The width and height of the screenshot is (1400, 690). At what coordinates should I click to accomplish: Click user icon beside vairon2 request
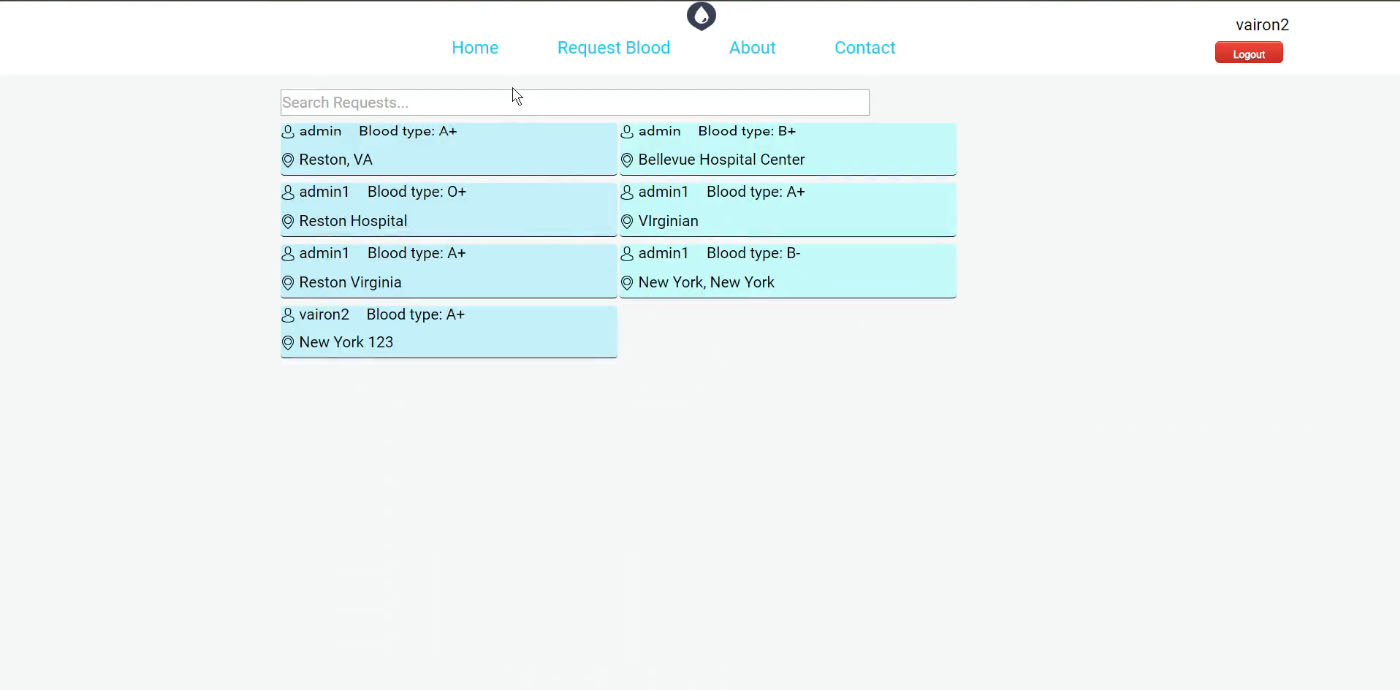pyautogui.click(x=288, y=315)
